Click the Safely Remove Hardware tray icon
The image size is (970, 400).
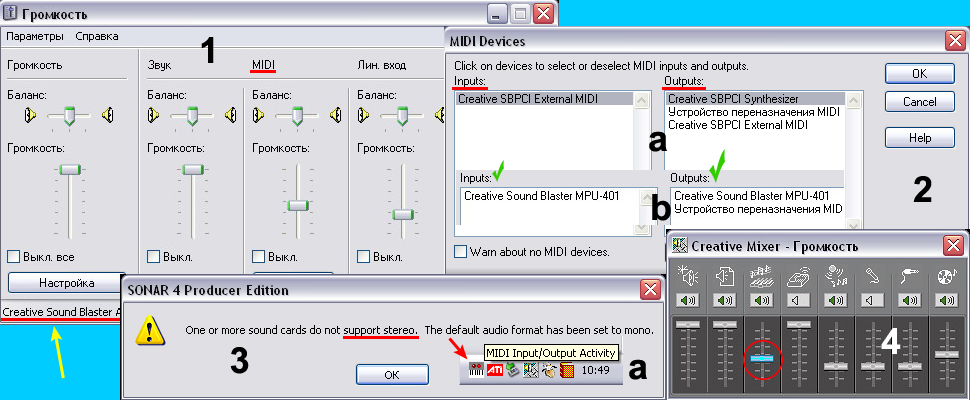click(x=512, y=371)
